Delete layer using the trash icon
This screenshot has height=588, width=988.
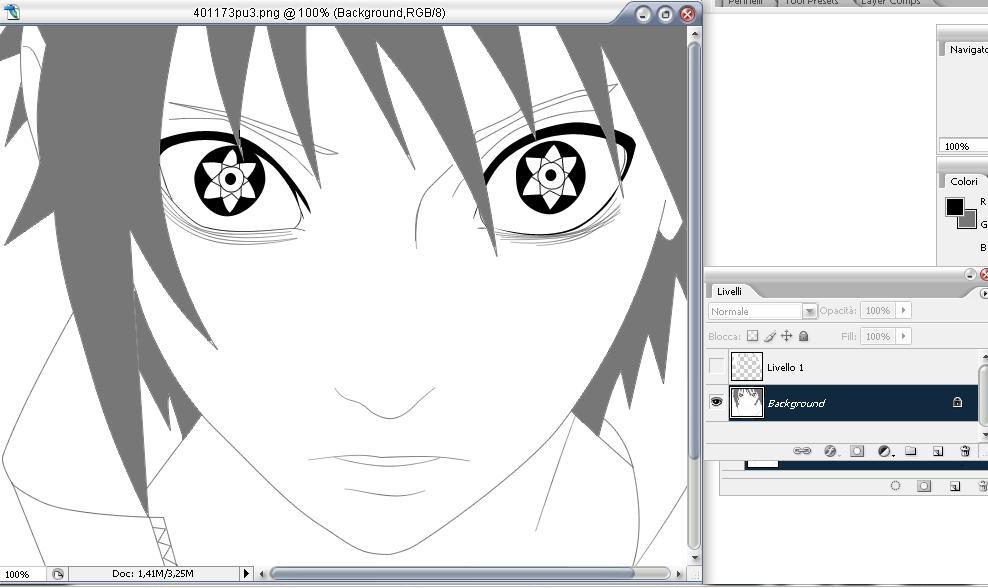[x=965, y=451]
